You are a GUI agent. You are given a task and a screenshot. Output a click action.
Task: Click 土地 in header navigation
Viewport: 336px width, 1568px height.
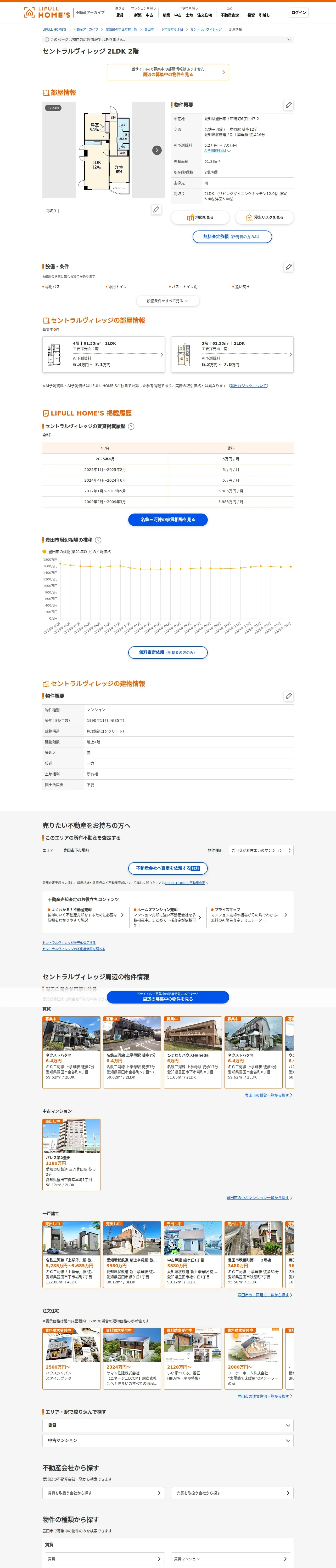point(190,15)
